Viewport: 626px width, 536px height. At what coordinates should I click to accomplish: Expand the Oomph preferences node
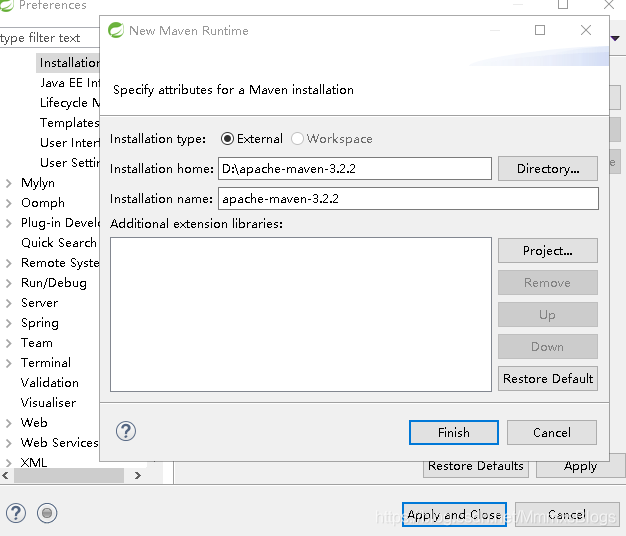point(9,203)
